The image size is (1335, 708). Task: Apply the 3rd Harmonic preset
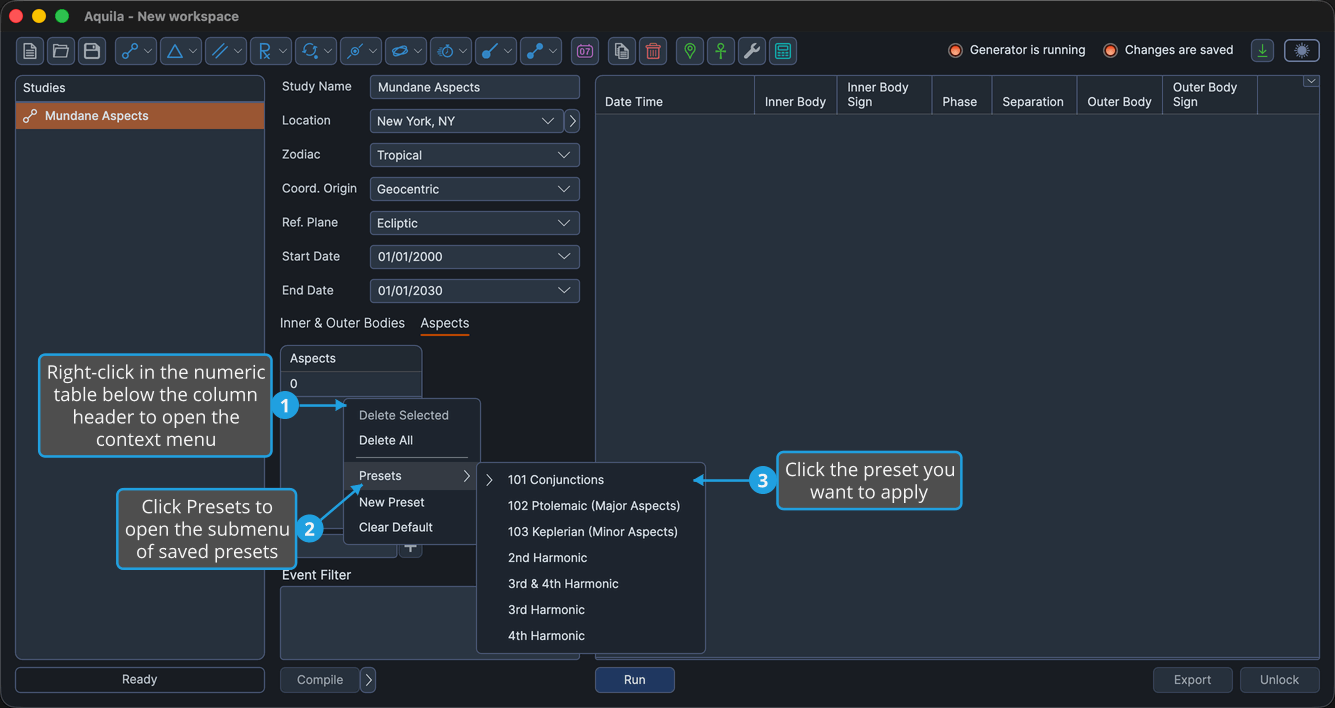pos(591,610)
